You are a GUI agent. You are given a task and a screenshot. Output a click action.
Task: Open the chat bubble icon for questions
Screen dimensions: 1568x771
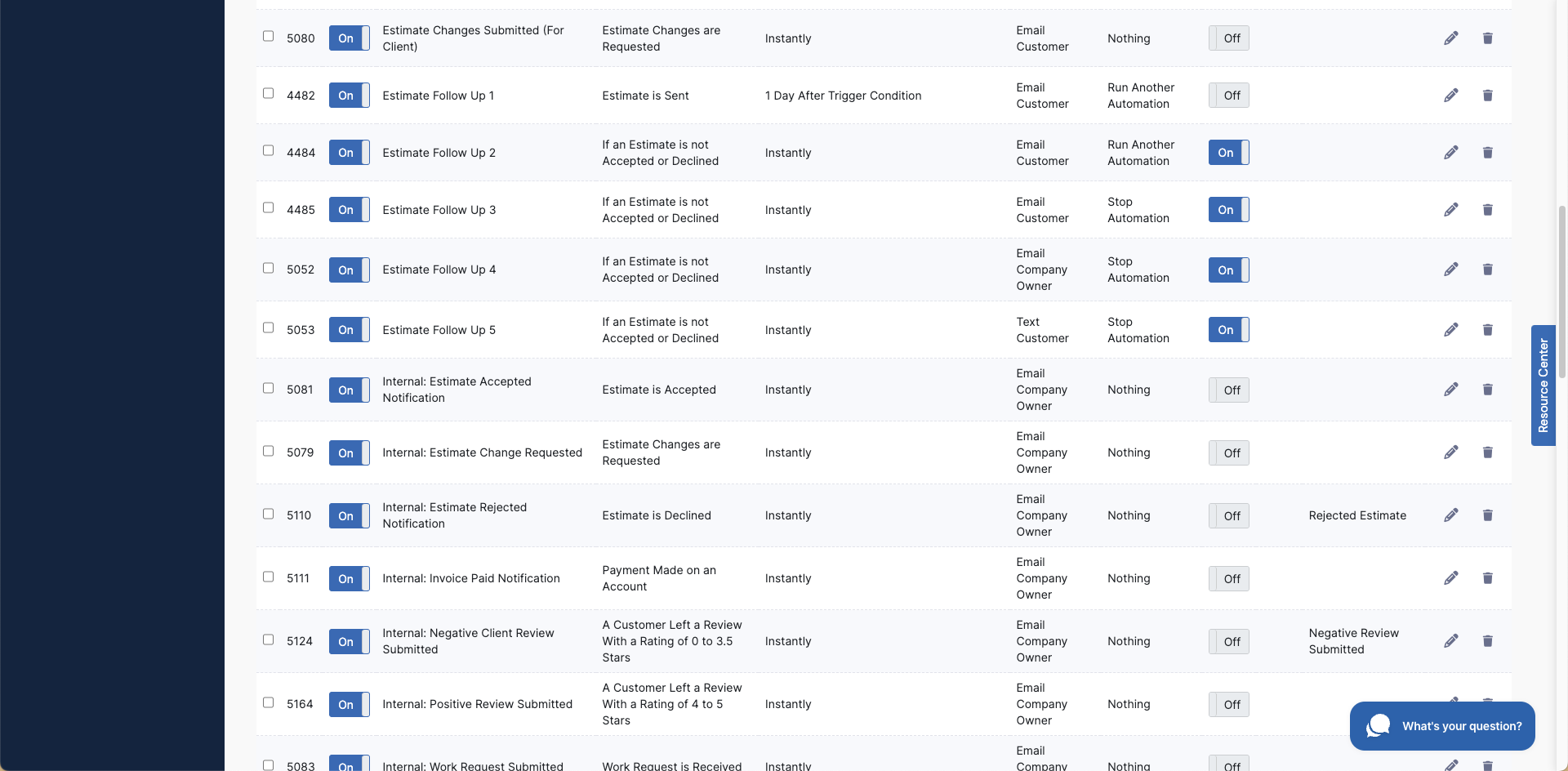(1379, 725)
